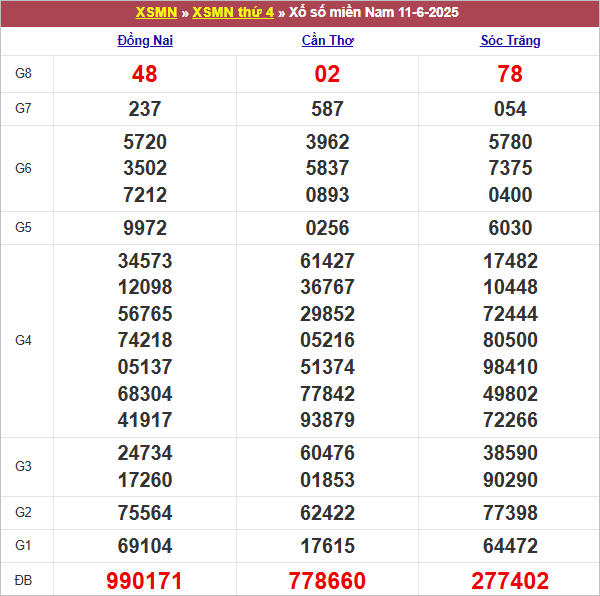Click G3 number 17260
The height and width of the screenshot is (596, 600).
[x=145, y=480]
